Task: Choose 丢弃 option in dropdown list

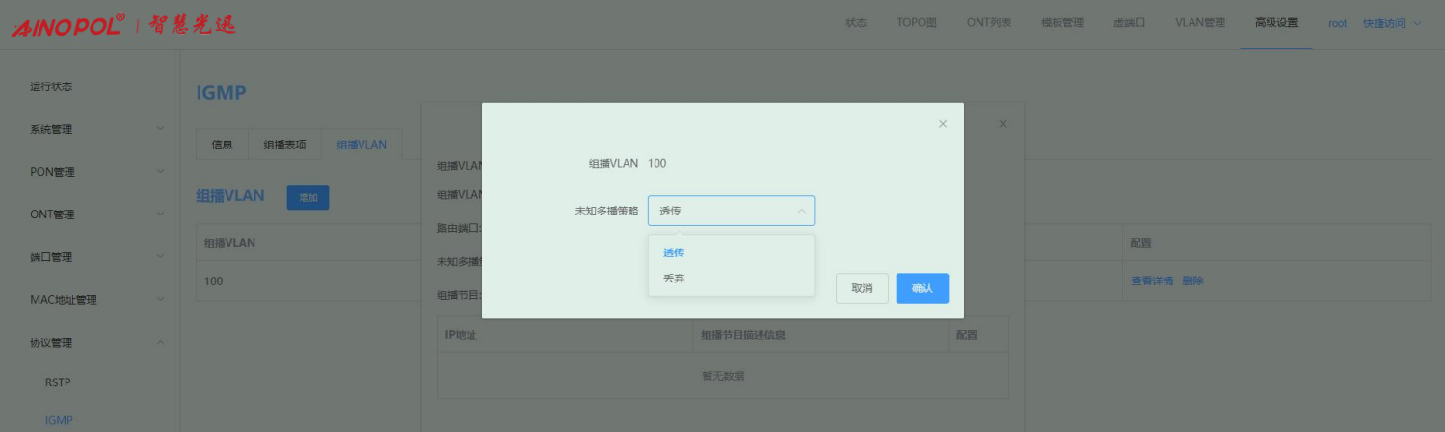Action: click(674, 278)
